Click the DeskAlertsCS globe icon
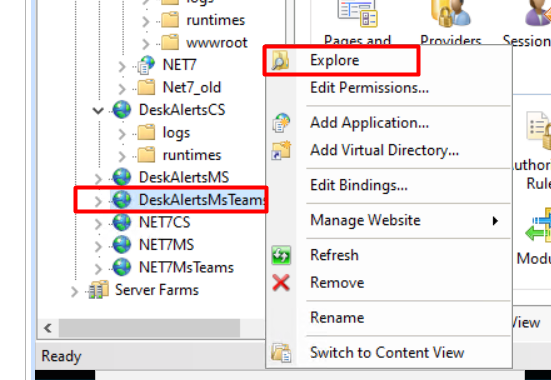 point(122,110)
